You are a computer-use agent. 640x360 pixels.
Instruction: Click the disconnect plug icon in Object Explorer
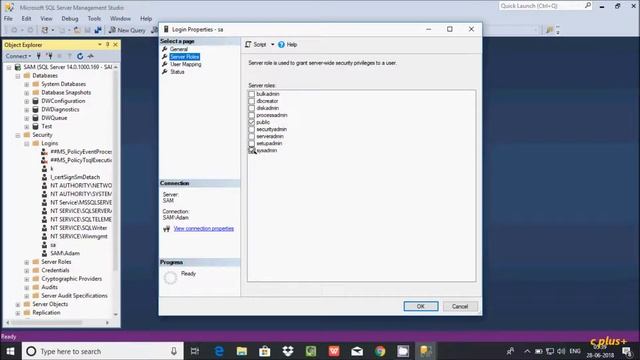[x=49, y=56]
